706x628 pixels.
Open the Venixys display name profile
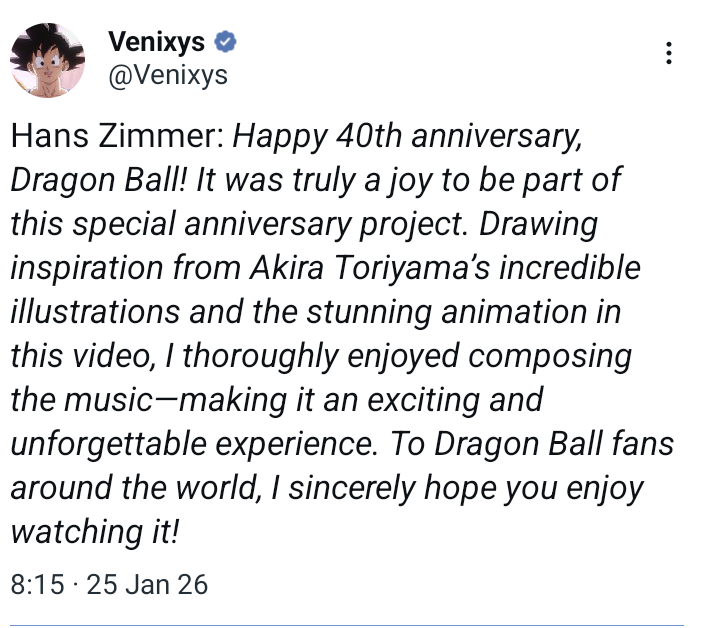point(155,43)
